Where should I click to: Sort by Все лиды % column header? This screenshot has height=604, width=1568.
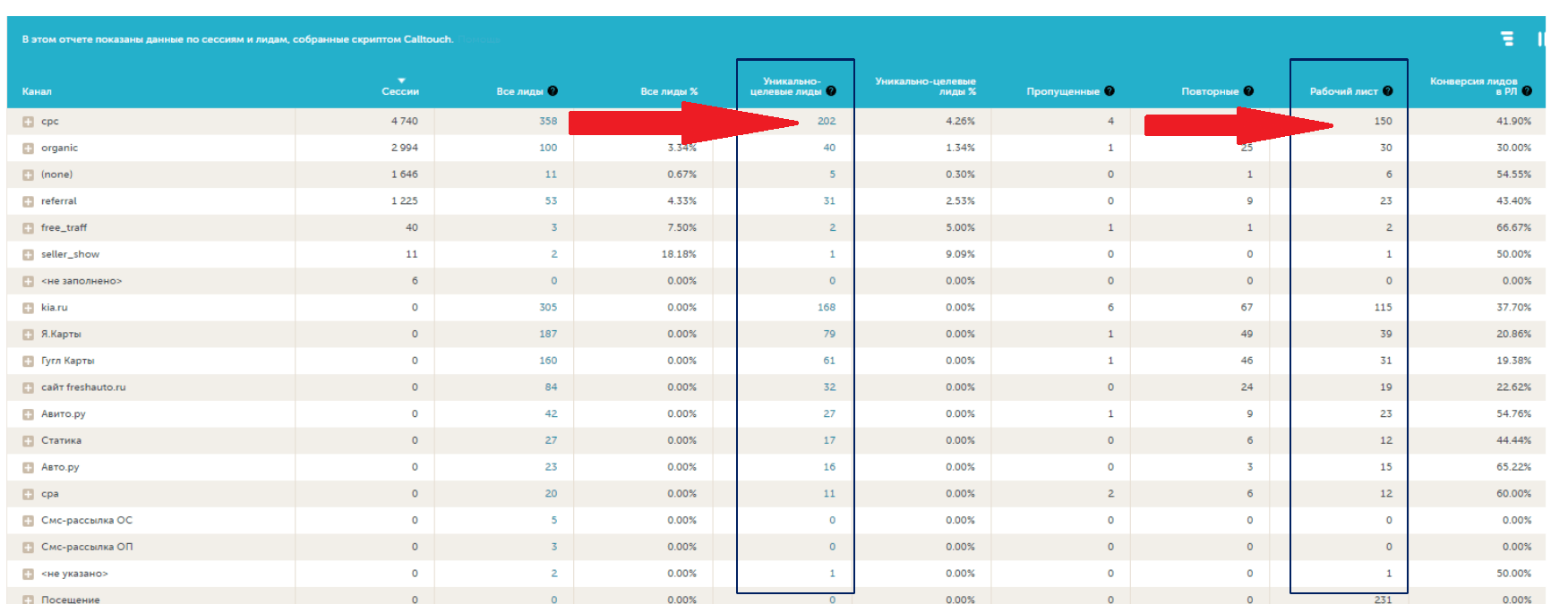(668, 91)
